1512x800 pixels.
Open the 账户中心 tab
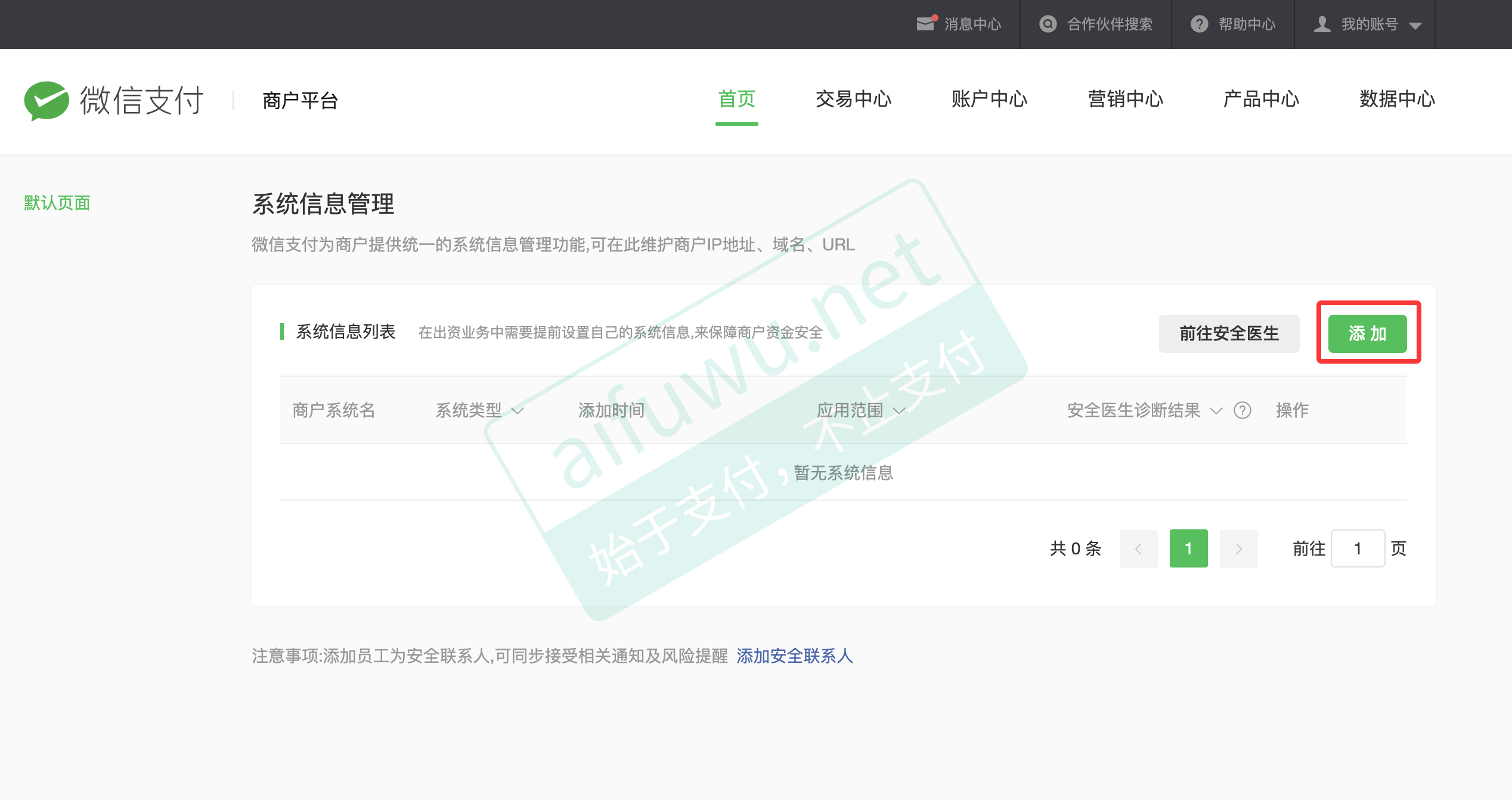989,99
